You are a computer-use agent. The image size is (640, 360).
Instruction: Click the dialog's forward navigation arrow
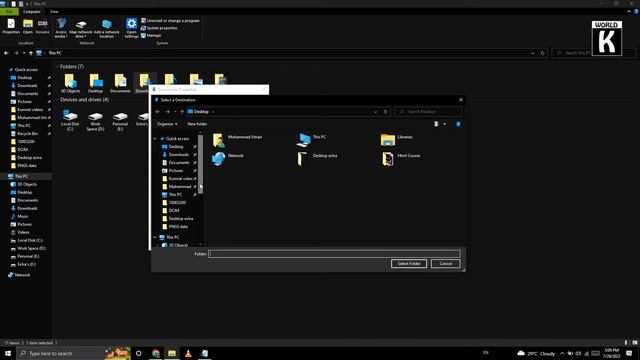coord(167,112)
